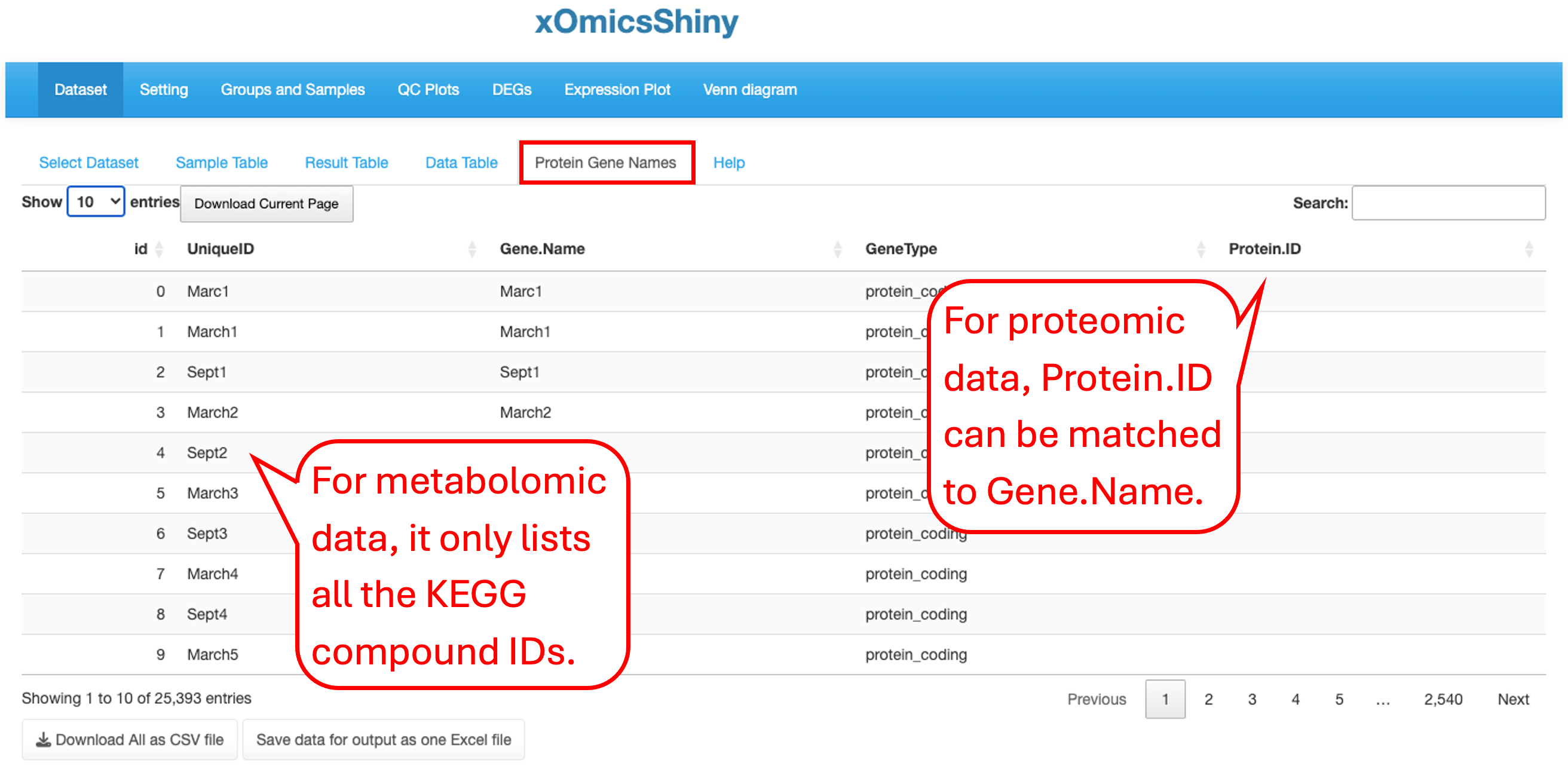Sort by UniqueID column sort icon

(471, 249)
